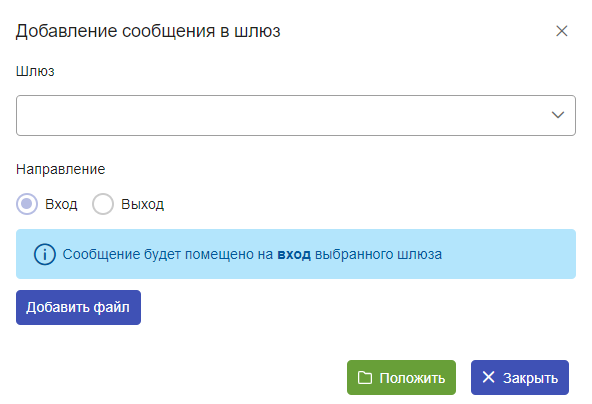Click the Добавить файл button
This screenshot has height=404, width=592.
coord(78,307)
